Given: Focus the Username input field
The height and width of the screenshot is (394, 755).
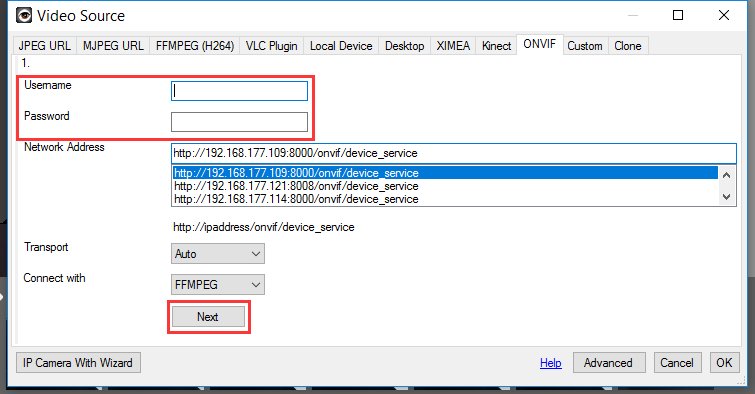Looking at the screenshot, I should point(239,91).
